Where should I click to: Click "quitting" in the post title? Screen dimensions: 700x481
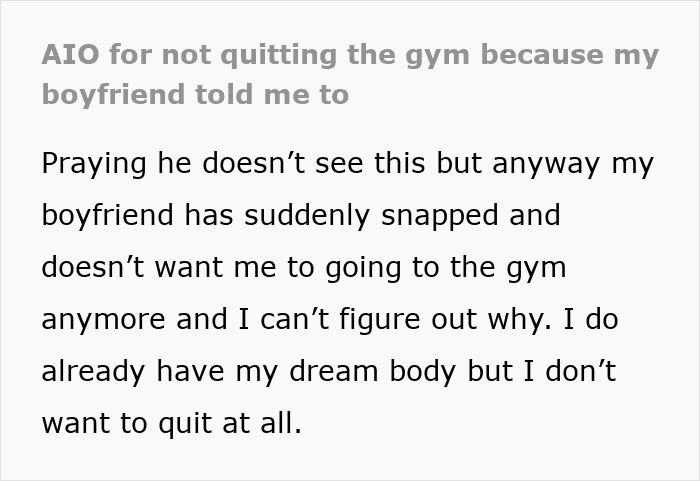[279, 57]
